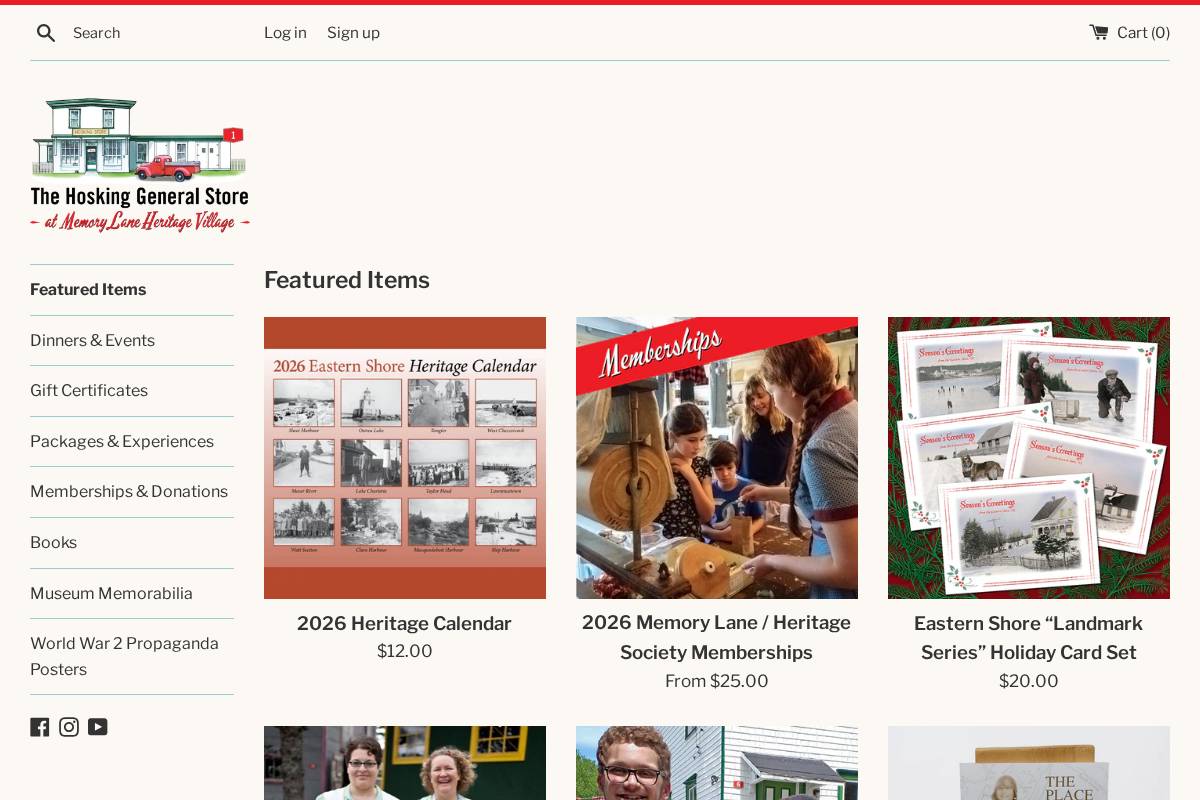Screen dimensions: 1200x800
Task: Select the Featured Items navigation link
Action: (x=88, y=290)
